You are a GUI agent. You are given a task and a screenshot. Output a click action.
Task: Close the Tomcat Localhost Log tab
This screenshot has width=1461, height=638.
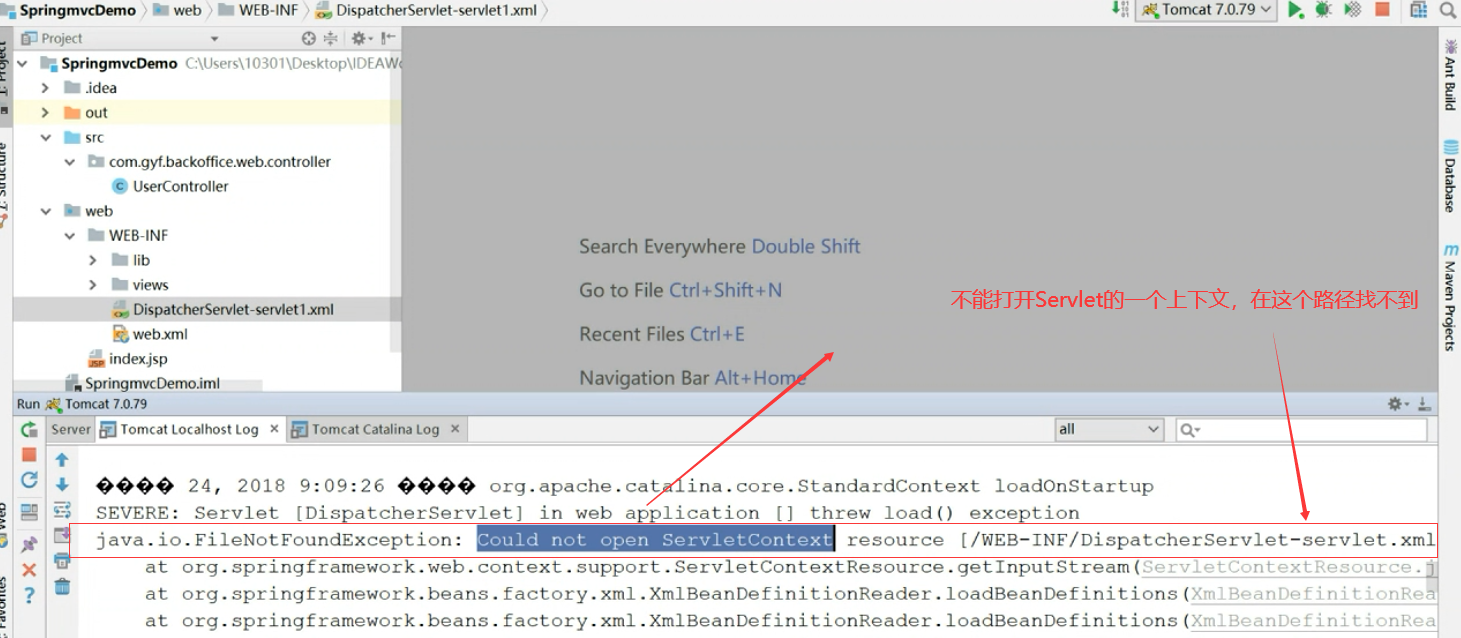tap(274, 429)
